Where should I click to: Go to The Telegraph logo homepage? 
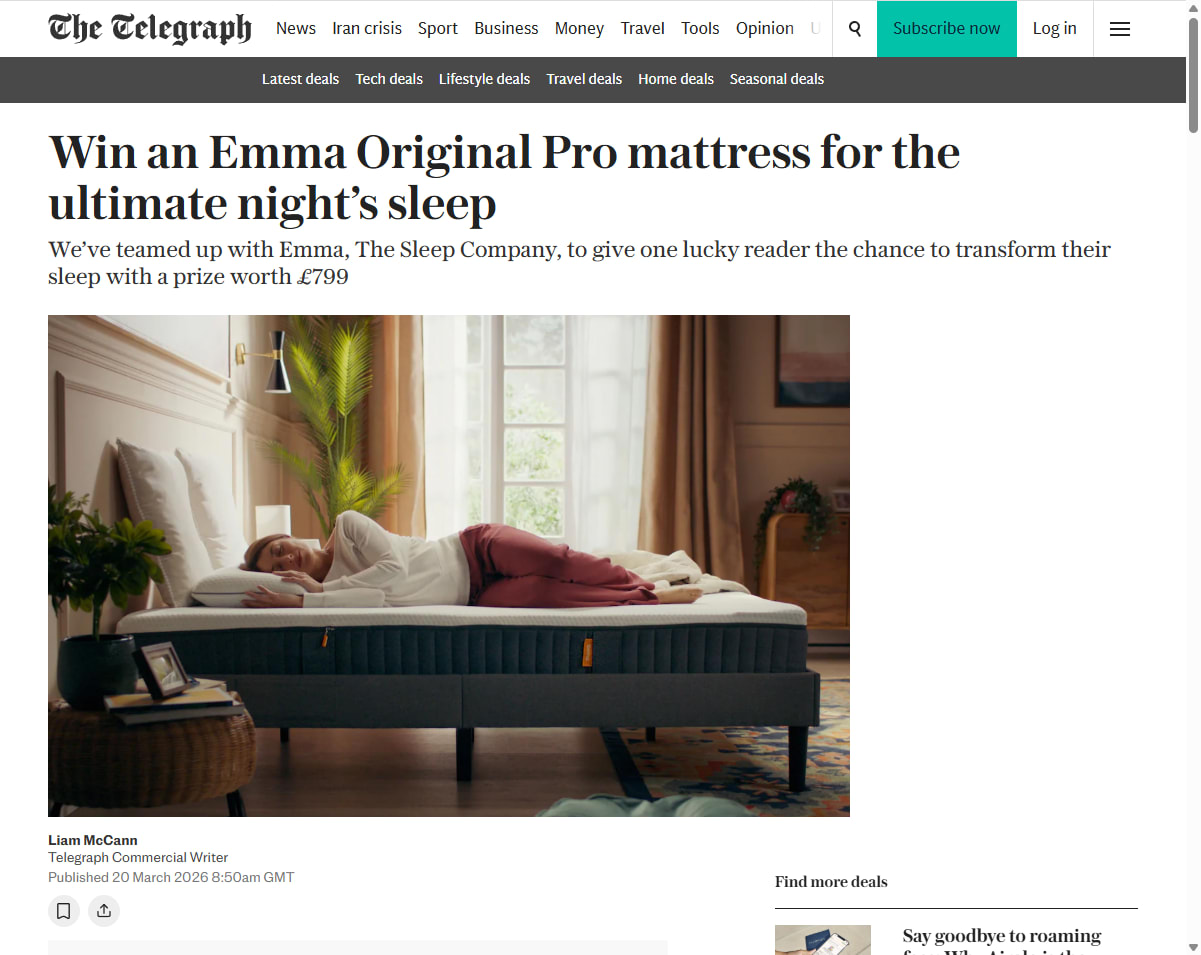pos(150,28)
